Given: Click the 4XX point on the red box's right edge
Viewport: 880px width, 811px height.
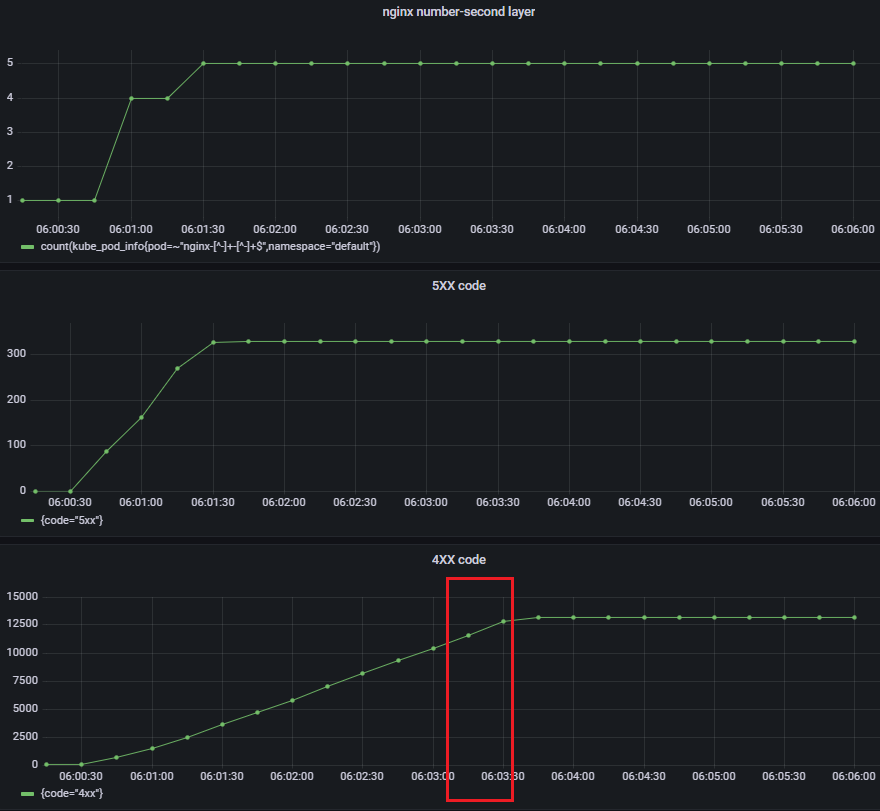Looking at the screenshot, I should point(504,621).
